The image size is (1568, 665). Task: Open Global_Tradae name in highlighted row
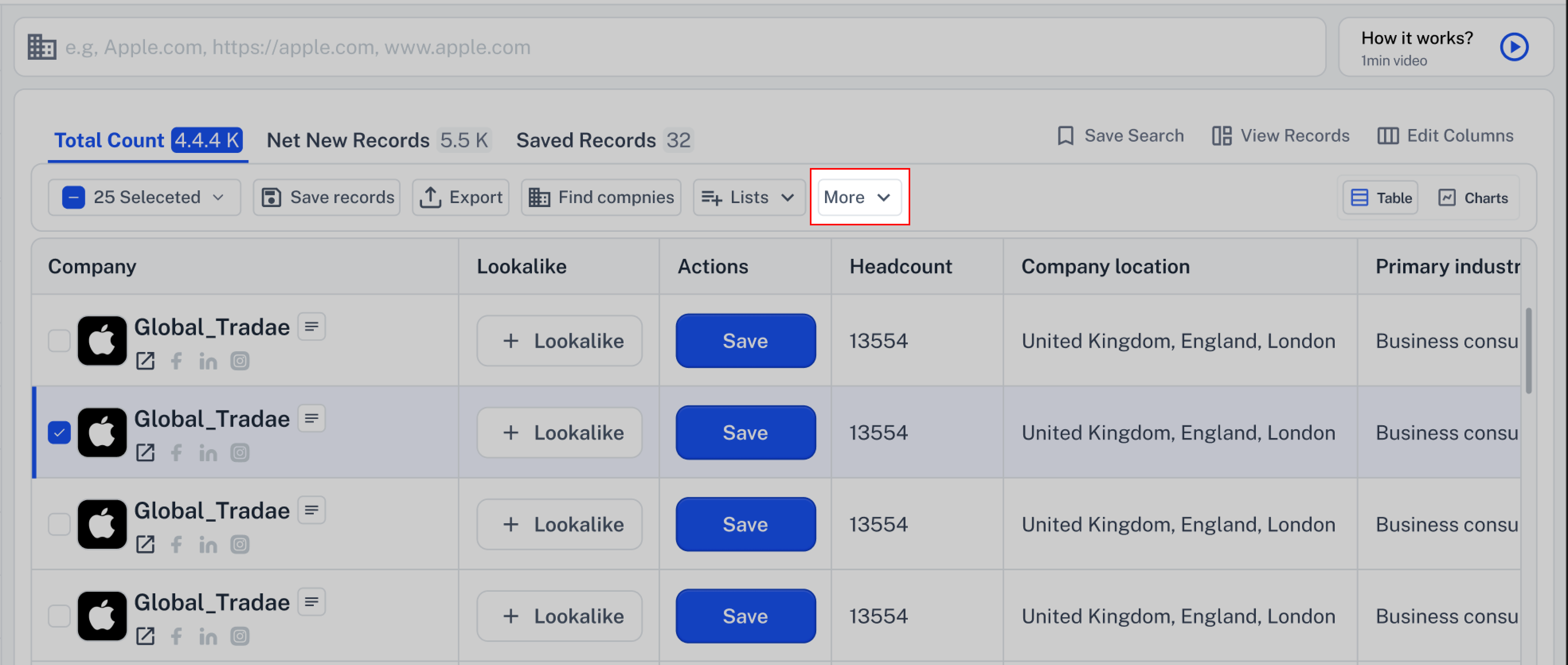tap(212, 419)
